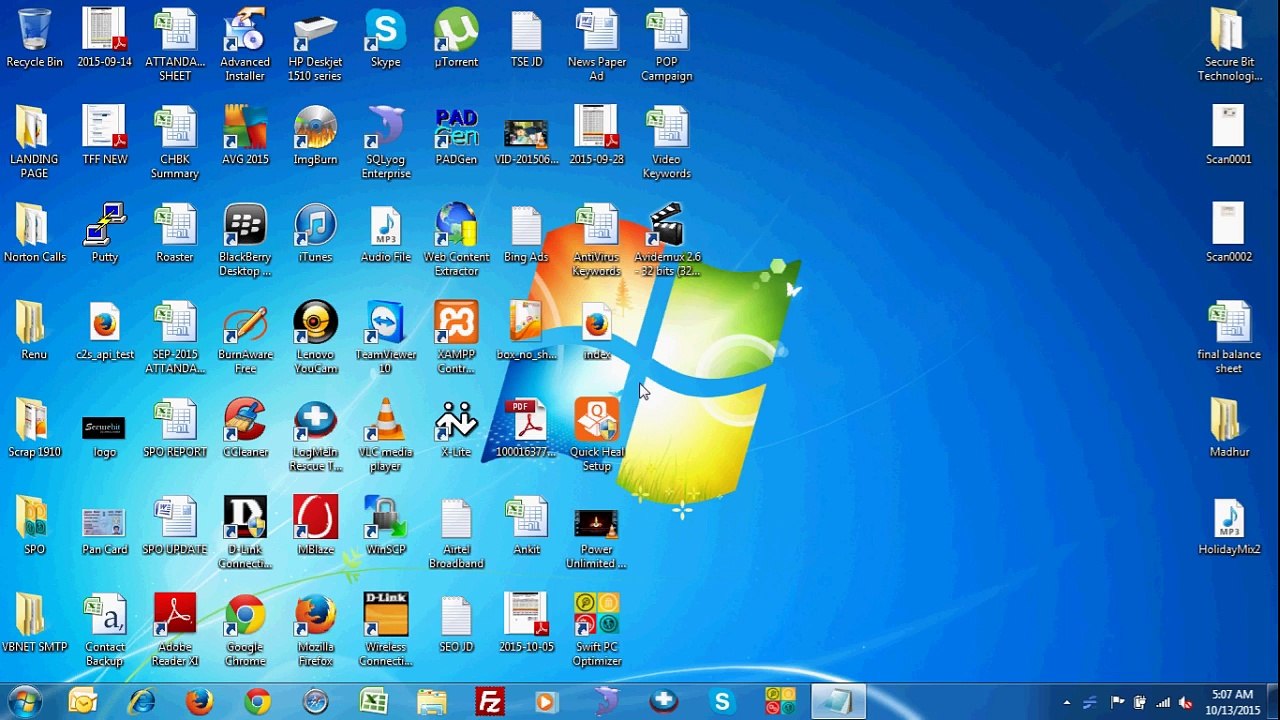Launch BlackBerry Desktop software icon

tap(245, 240)
